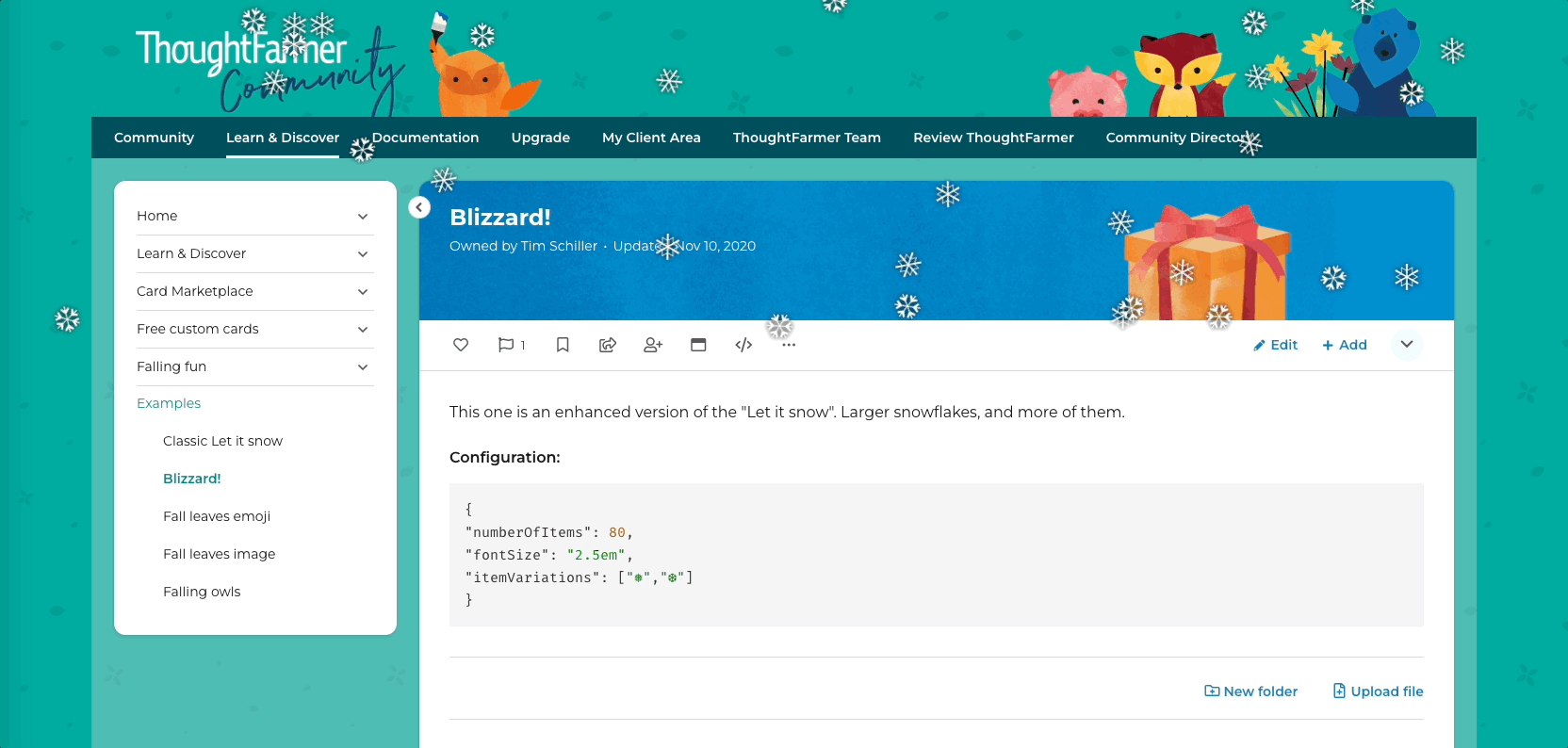Image resolution: width=1568 pixels, height=748 pixels.
Task: Like the page with the heart icon
Action: (x=461, y=345)
